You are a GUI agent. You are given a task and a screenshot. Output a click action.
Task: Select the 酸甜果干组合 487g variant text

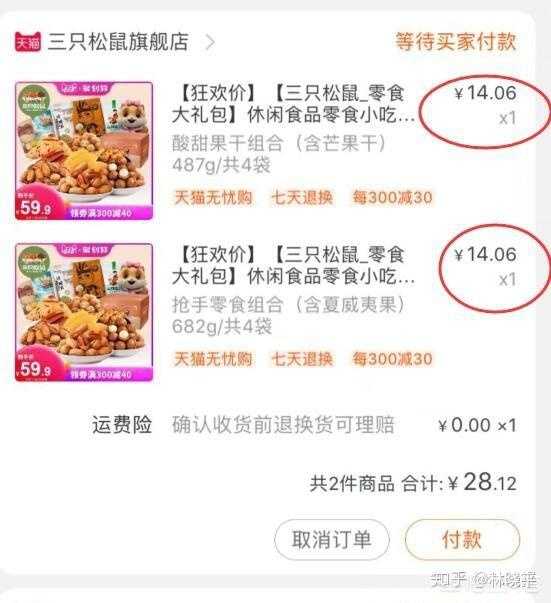pos(279,154)
